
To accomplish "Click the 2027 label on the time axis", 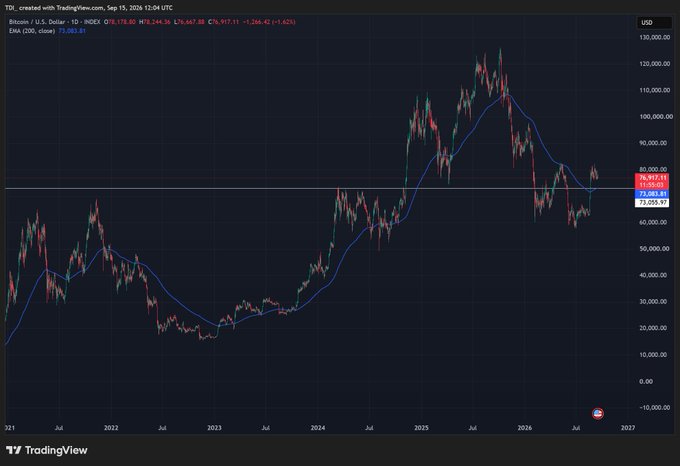I will 628,428.
